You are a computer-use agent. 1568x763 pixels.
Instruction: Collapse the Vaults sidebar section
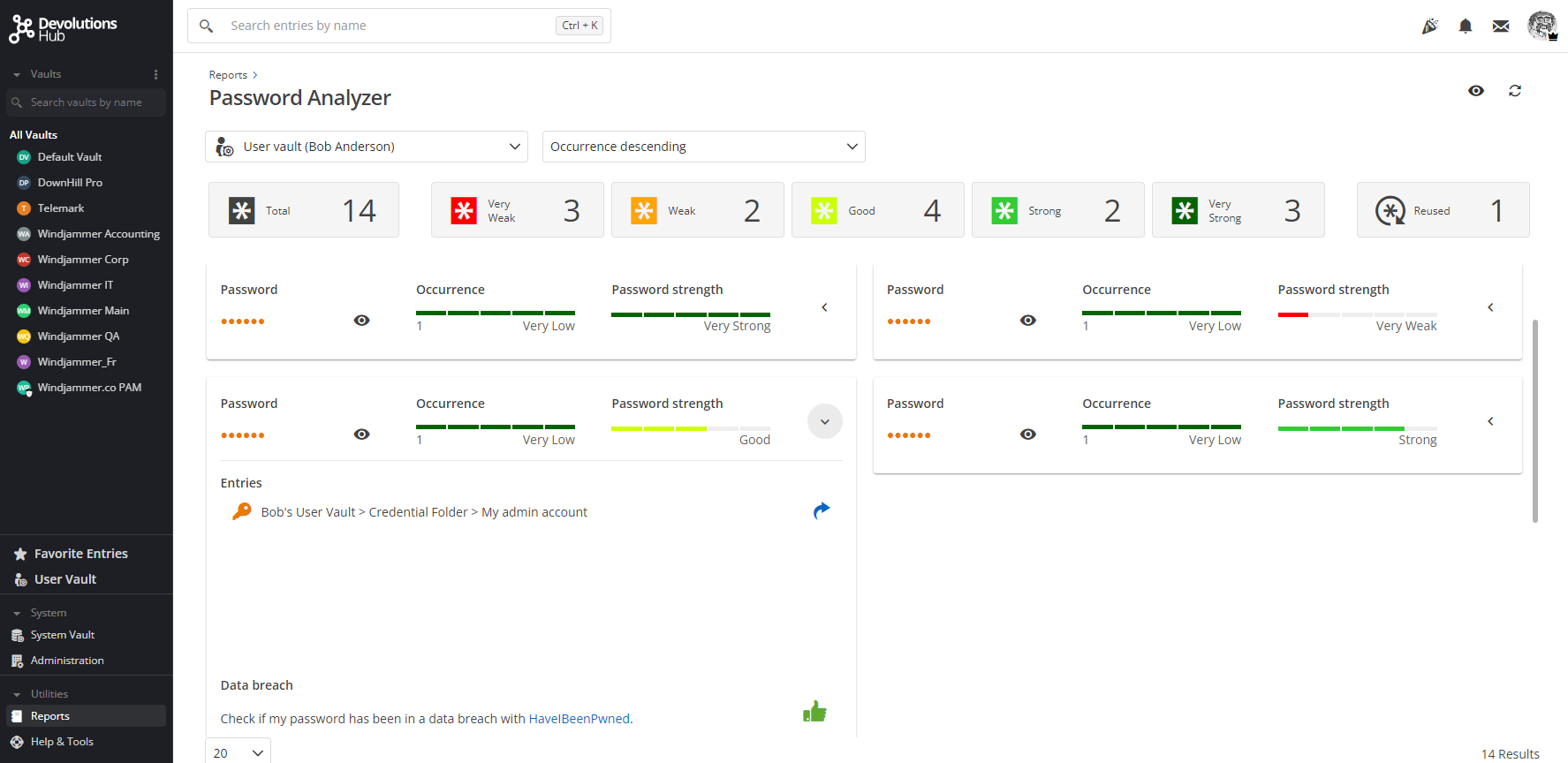[x=17, y=75]
